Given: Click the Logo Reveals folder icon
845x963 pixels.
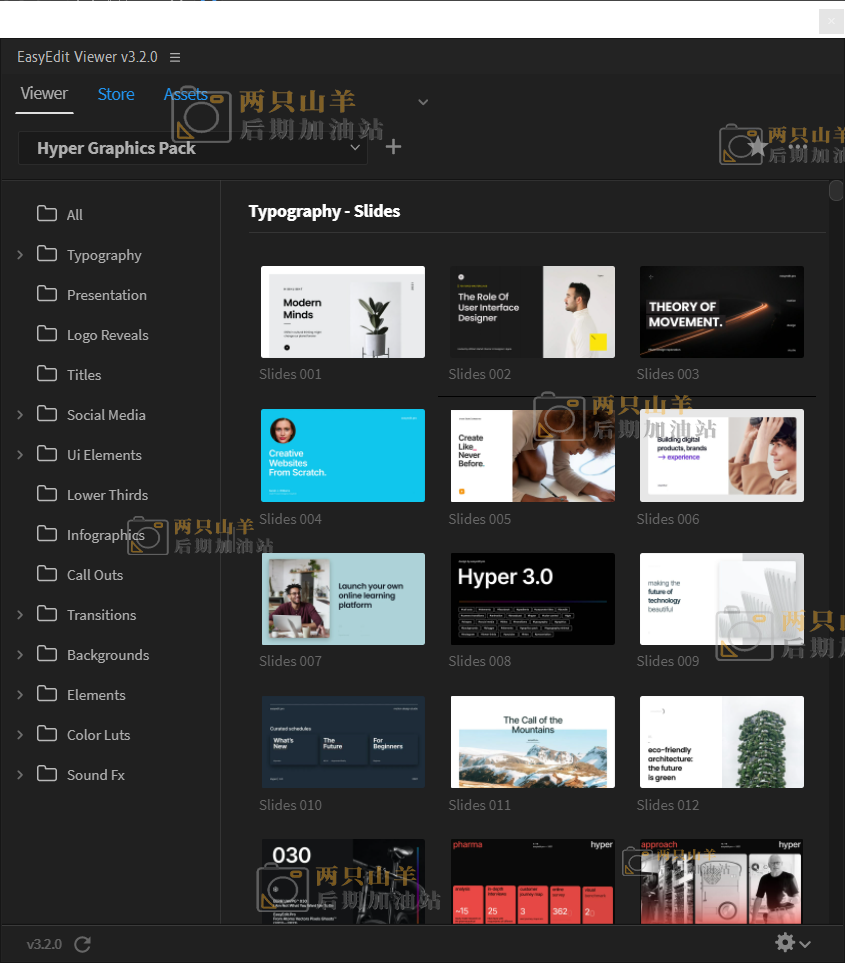Looking at the screenshot, I should point(47,334).
